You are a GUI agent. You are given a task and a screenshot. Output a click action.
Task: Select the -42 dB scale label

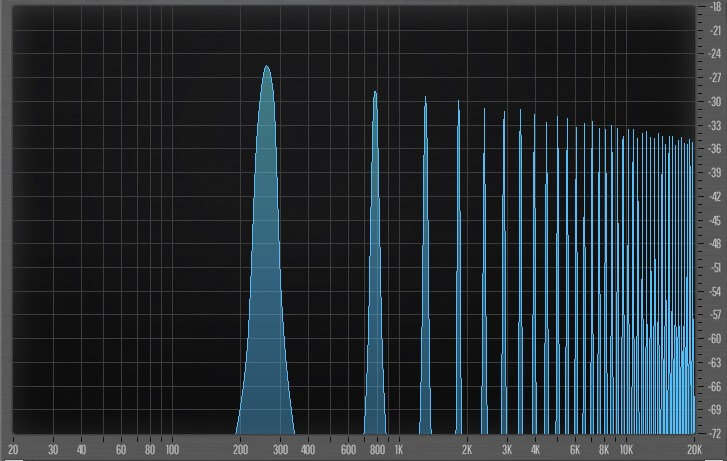(x=715, y=197)
